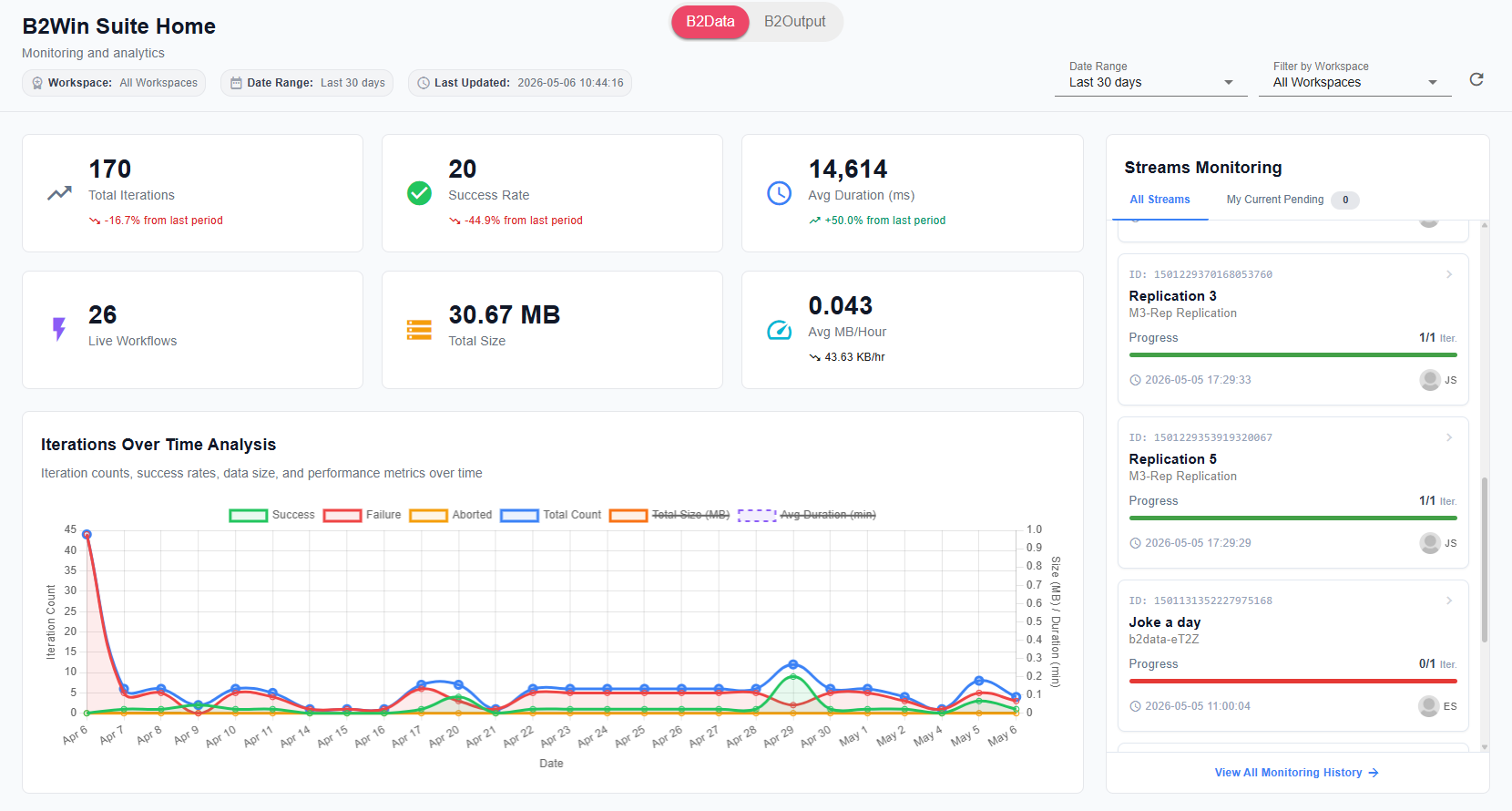Switch to the B2Data toggle option
The height and width of the screenshot is (811, 1512).
coord(710,22)
